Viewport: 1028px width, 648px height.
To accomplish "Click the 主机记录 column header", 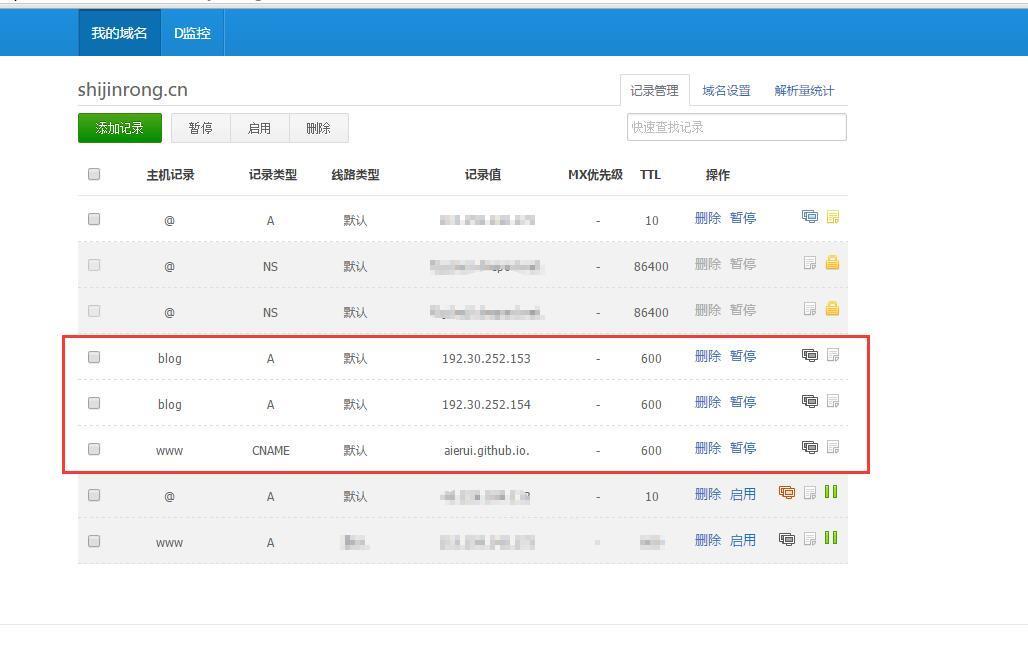I will [x=170, y=175].
